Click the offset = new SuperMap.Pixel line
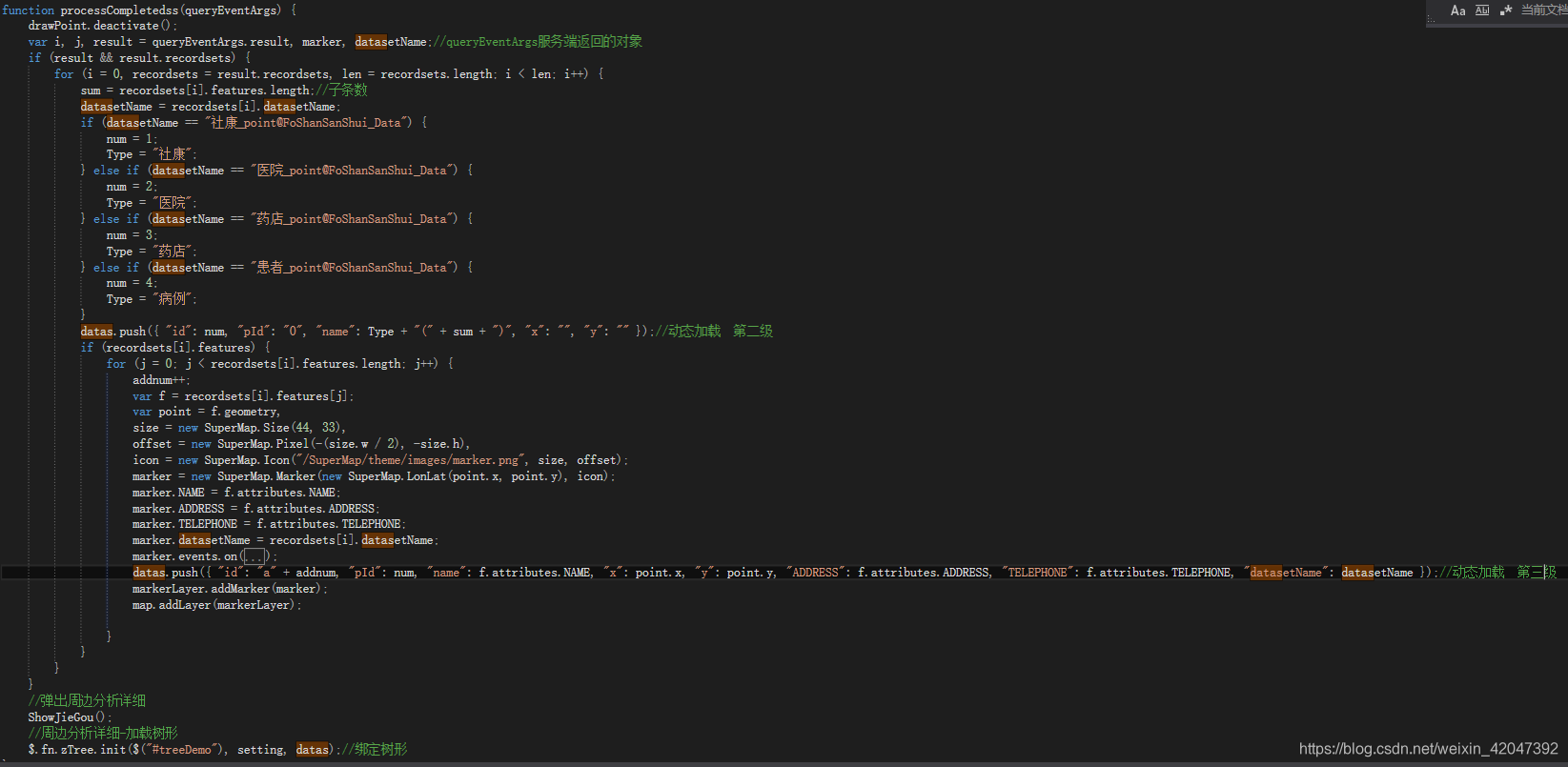The width and height of the screenshot is (1568, 767). coord(301,444)
